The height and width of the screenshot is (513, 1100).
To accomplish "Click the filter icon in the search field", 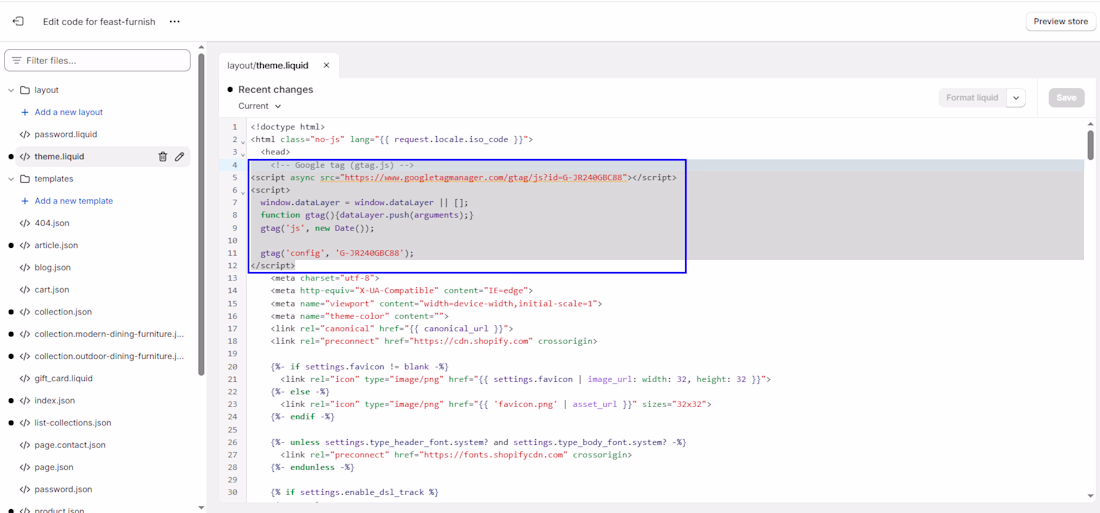I will [17, 61].
